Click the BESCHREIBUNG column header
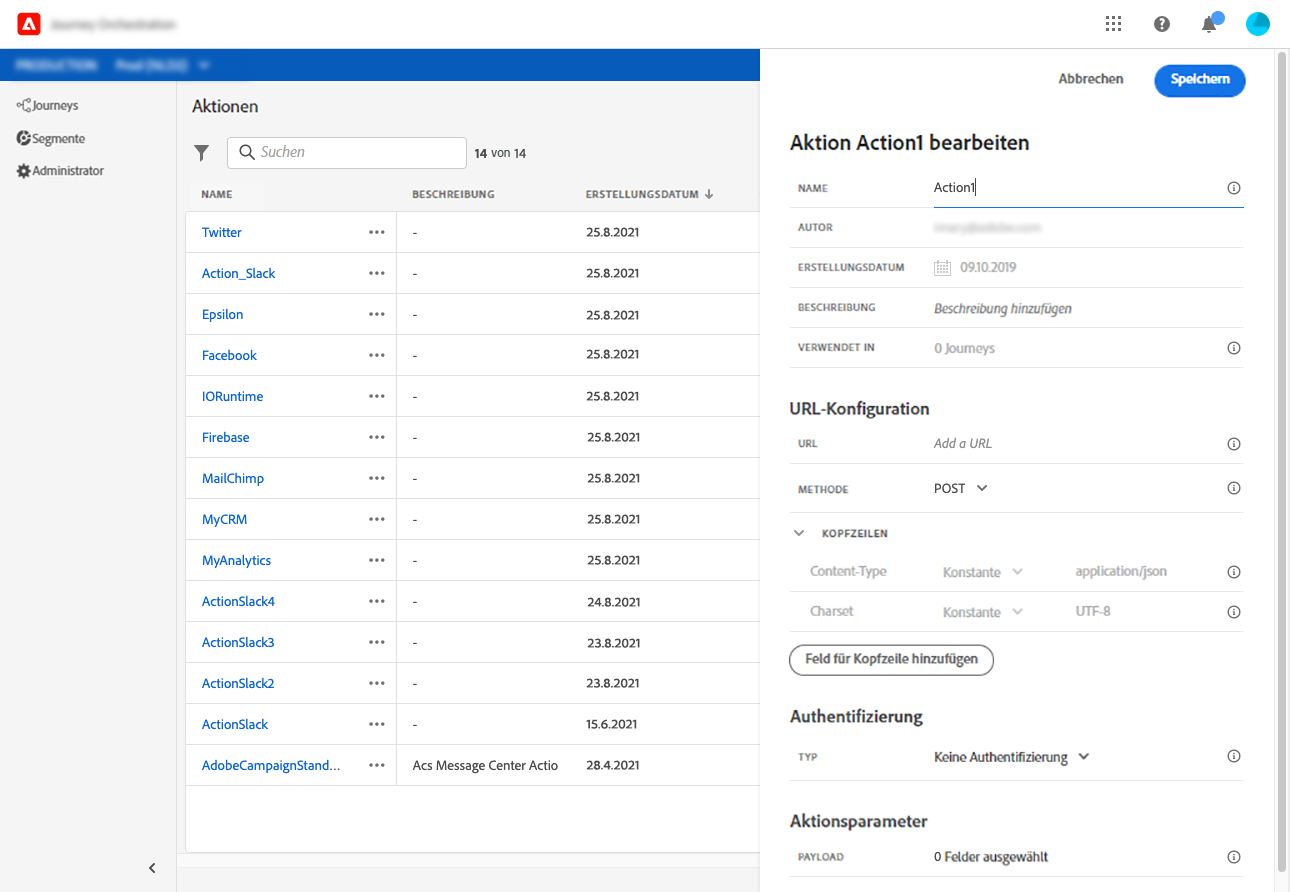Screen dimensions: 1290x892 453,194
